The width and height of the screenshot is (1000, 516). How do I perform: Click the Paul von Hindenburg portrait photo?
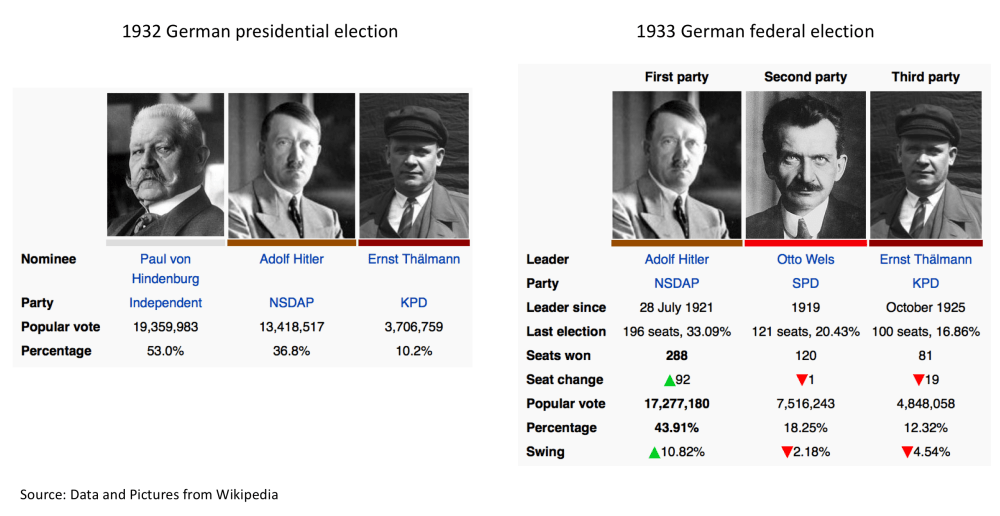click(x=165, y=164)
